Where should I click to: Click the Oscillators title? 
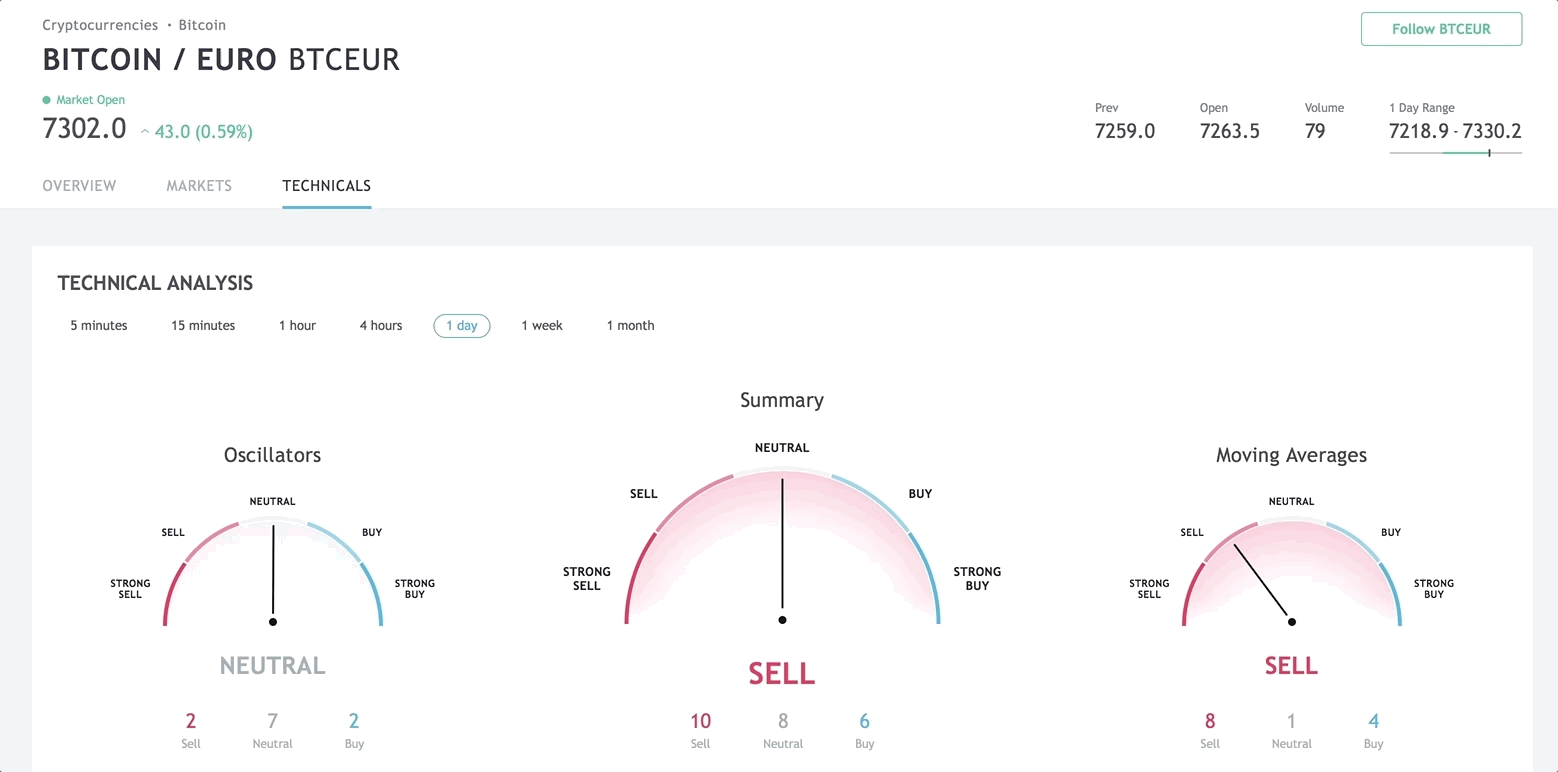(272, 455)
